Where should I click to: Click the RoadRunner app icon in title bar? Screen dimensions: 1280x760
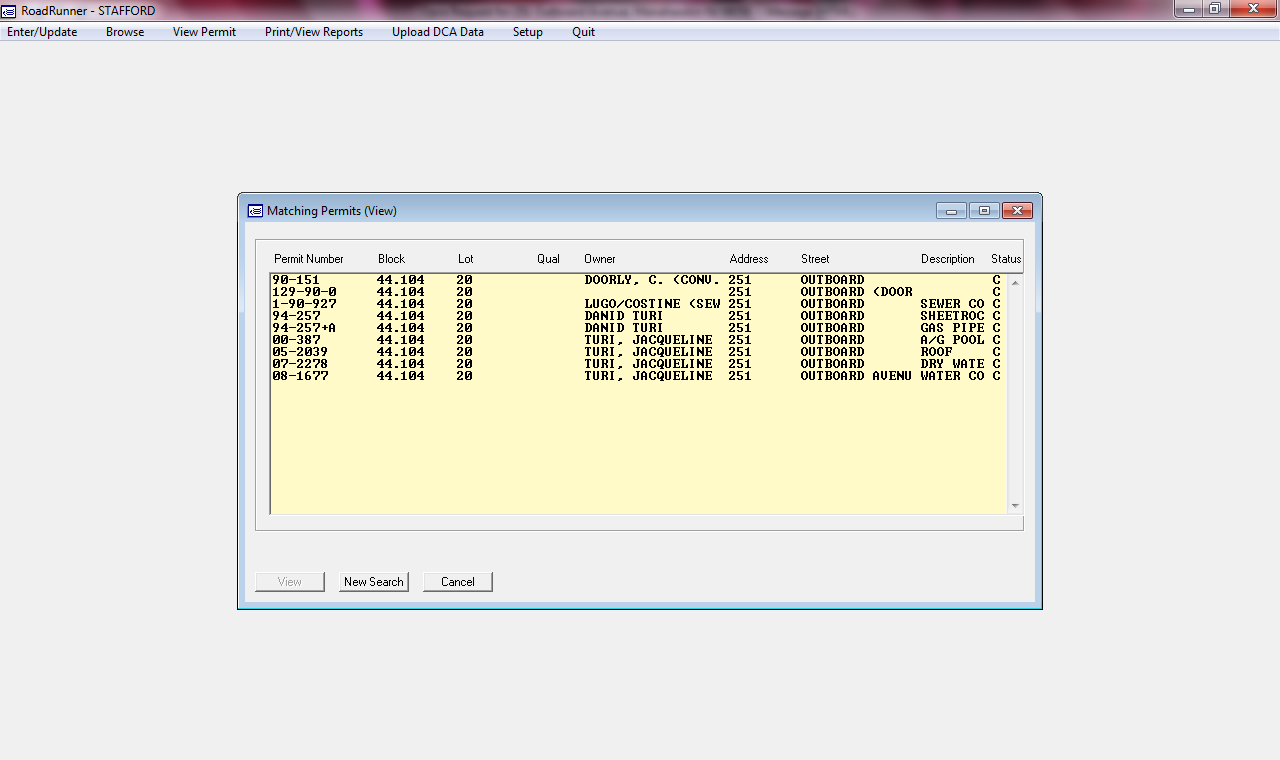[x=9, y=10]
